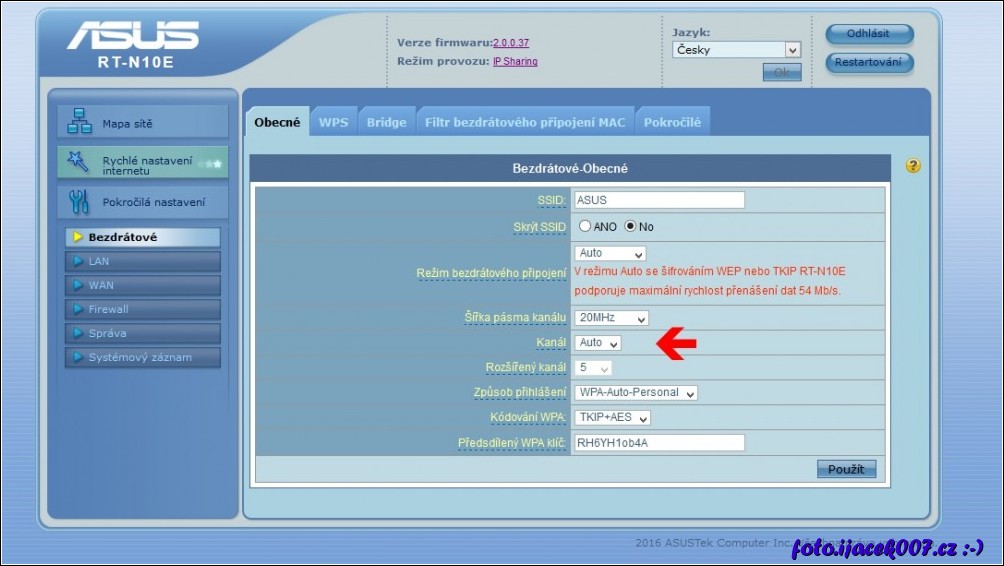Open the WAN sidebar menu item
The height and width of the screenshot is (566, 1004).
142,285
